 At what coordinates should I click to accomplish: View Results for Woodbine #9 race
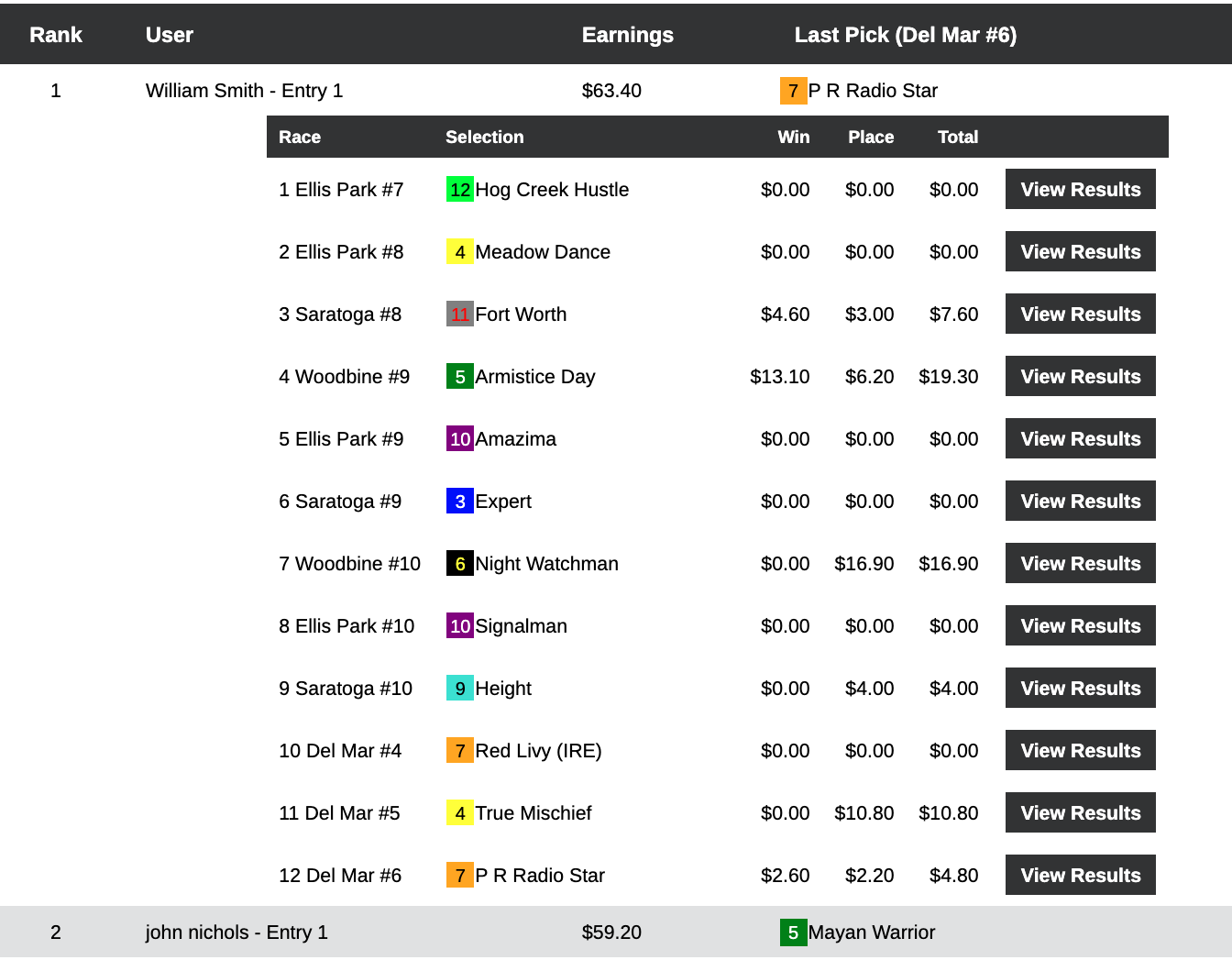1080,377
